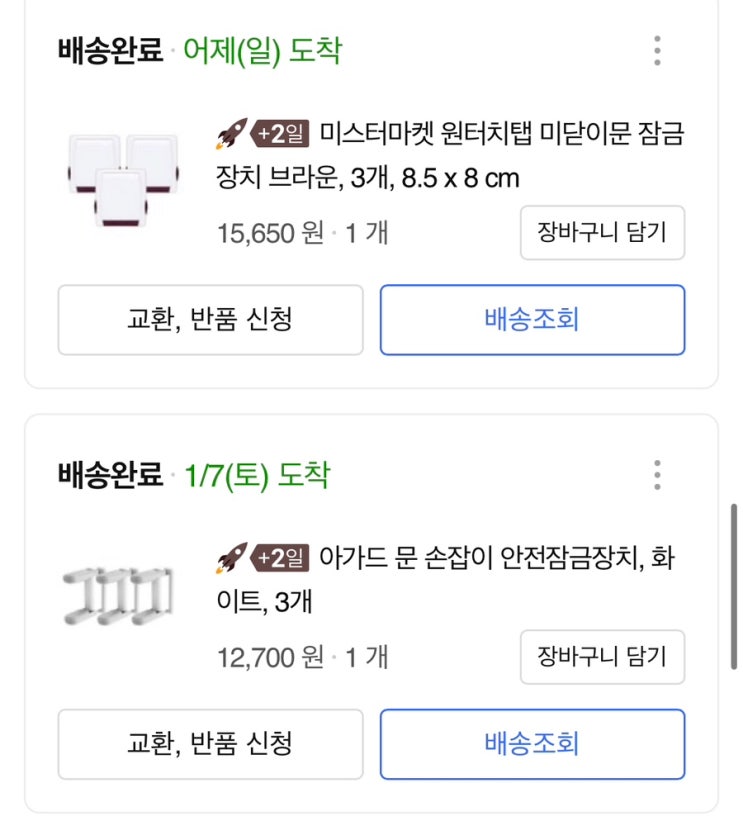This screenshot has height=821, width=743.
Task: Add the 12,700원 item with 장바구니 담기
Action: click(x=602, y=657)
